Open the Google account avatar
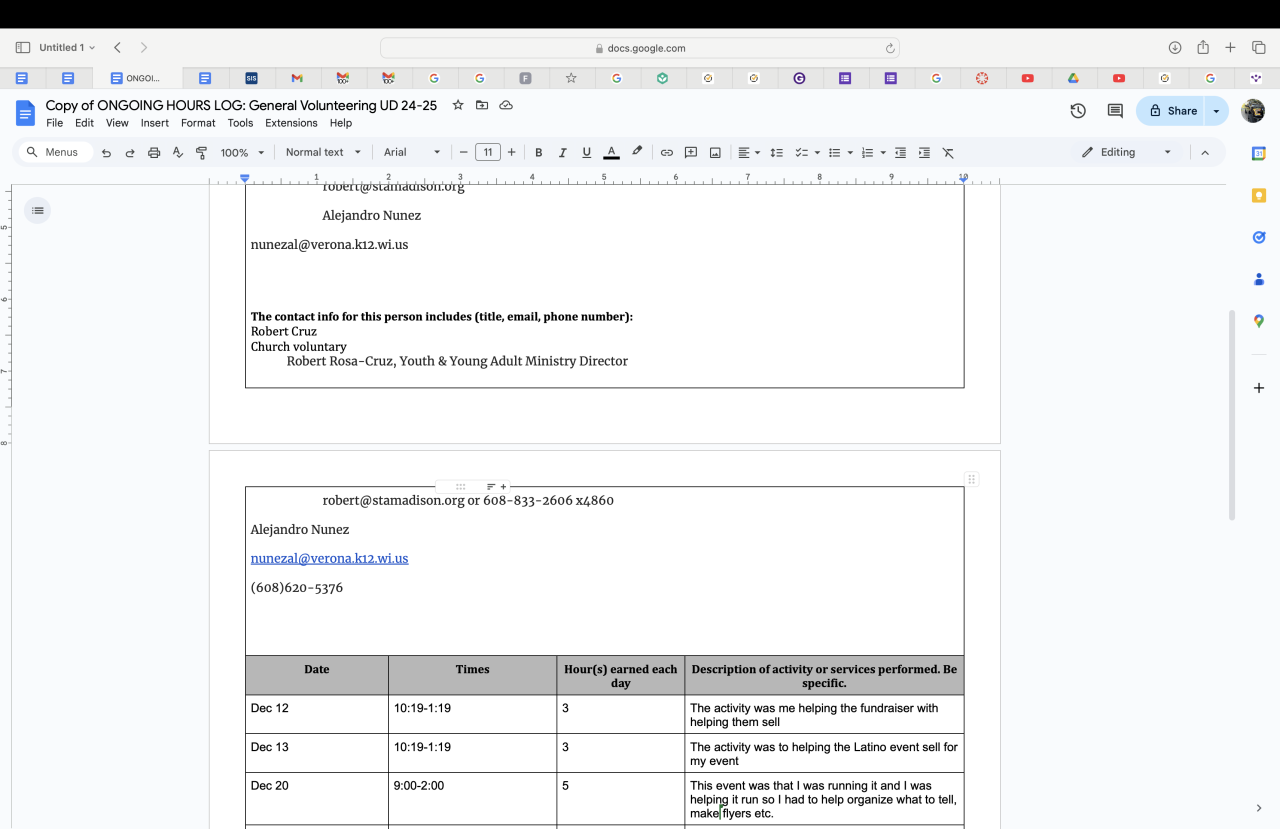1280x829 pixels. tap(1253, 111)
